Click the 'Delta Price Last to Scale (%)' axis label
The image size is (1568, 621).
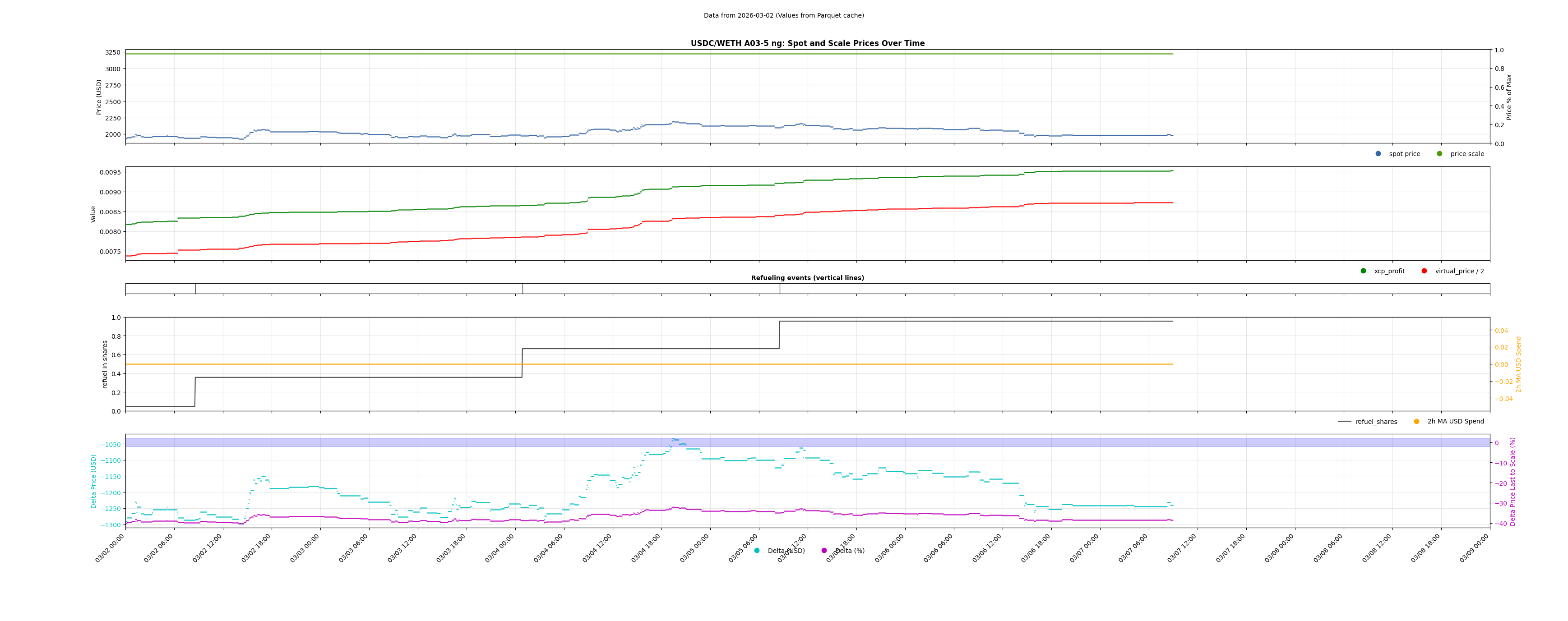coord(1512,481)
